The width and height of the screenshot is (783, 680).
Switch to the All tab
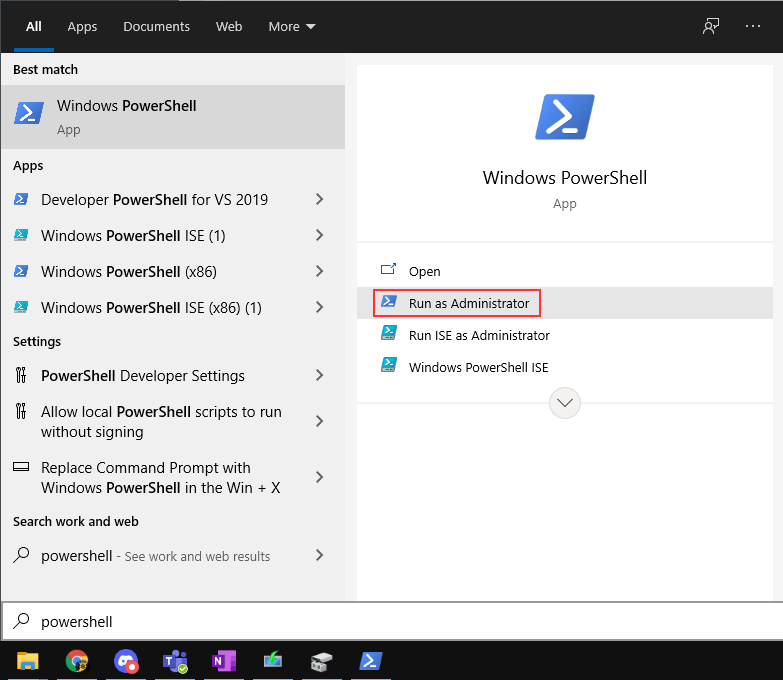click(x=33, y=26)
